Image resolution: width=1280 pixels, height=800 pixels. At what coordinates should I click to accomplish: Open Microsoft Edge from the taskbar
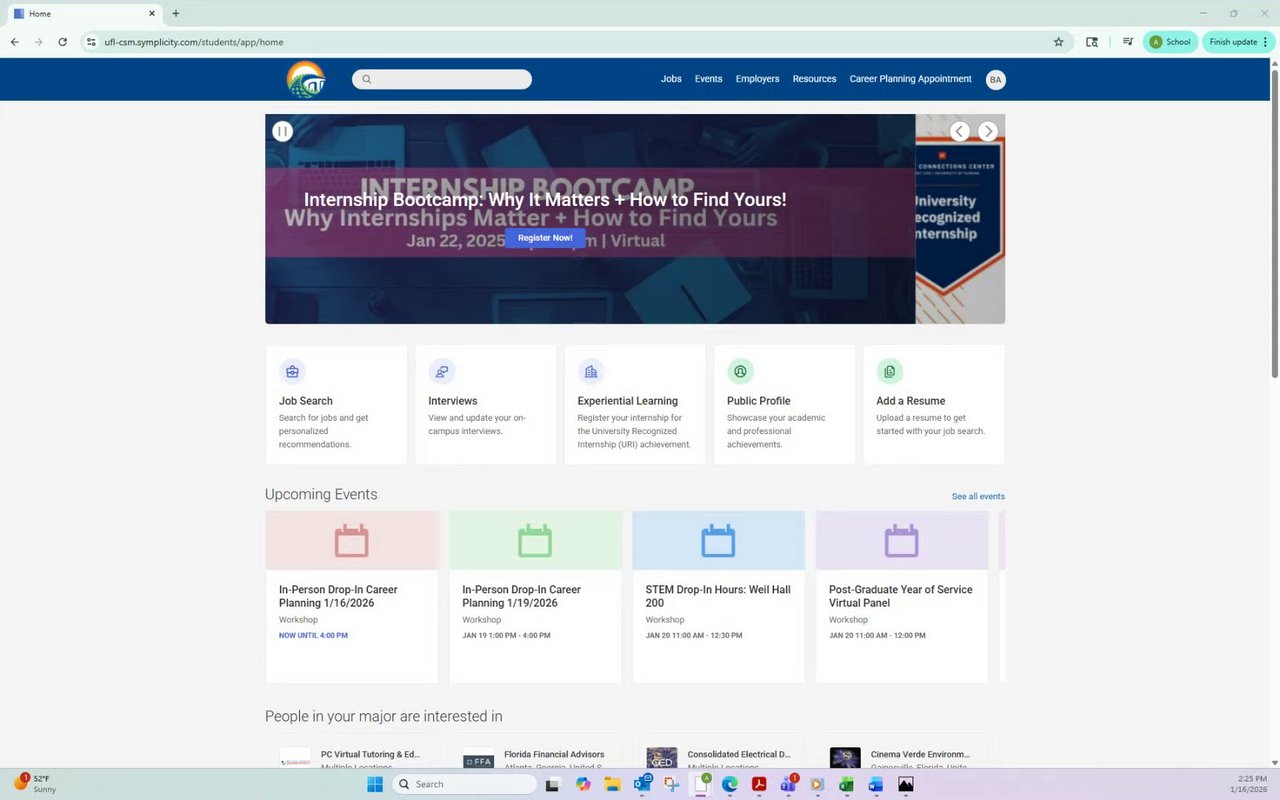point(730,784)
